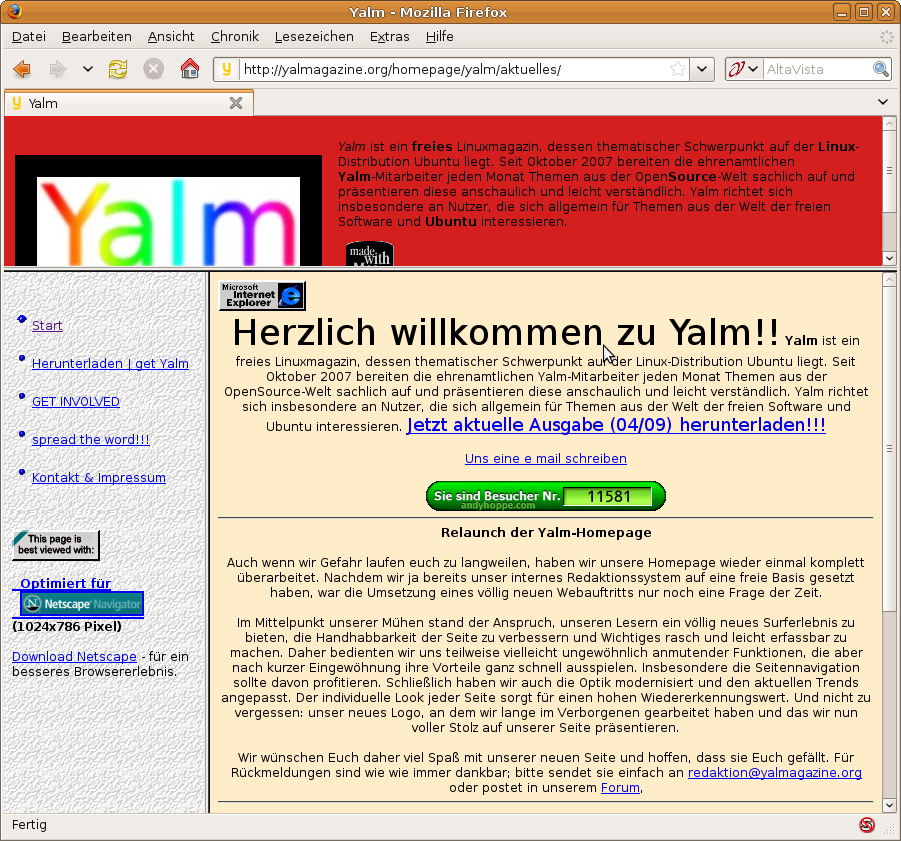Click the Back arrow navigation button
This screenshot has width=901, height=841.
(22, 70)
